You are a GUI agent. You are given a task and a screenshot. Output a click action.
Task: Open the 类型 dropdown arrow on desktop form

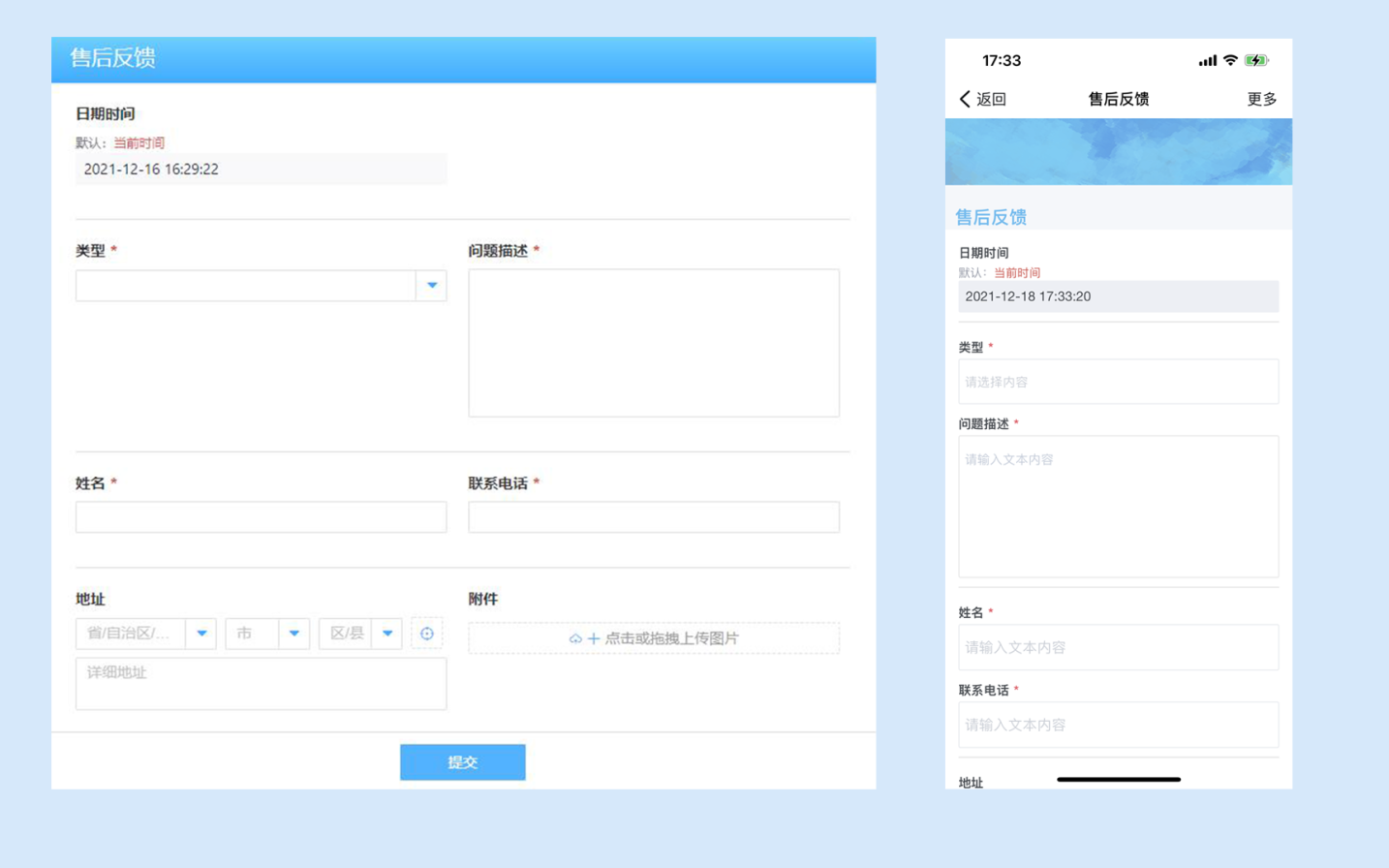[432, 286]
